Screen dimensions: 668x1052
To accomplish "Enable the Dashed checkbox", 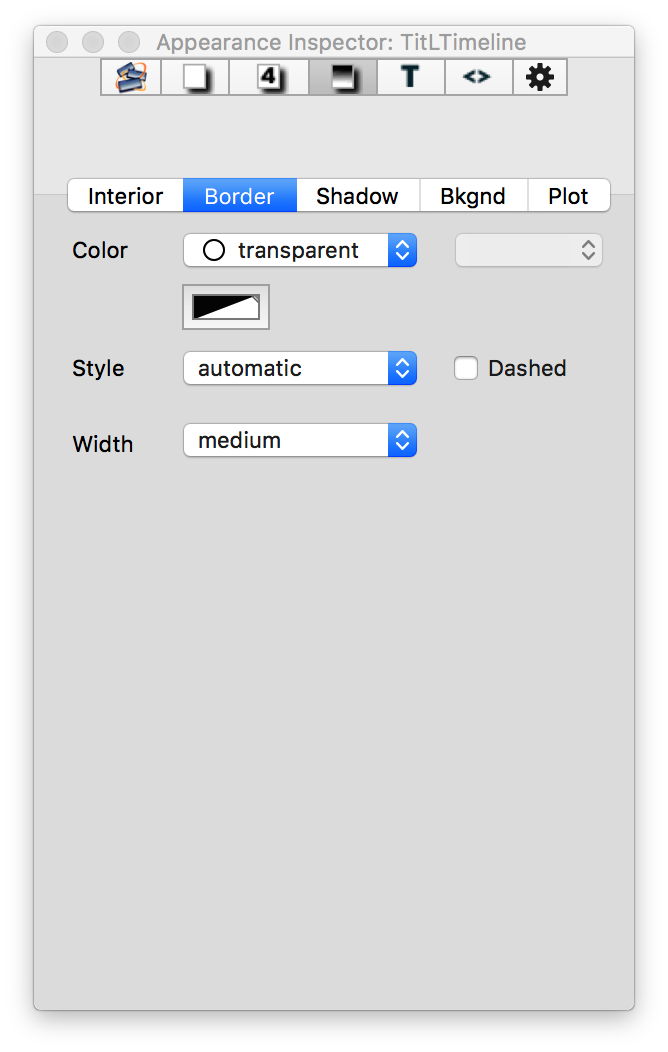I will [x=466, y=369].
